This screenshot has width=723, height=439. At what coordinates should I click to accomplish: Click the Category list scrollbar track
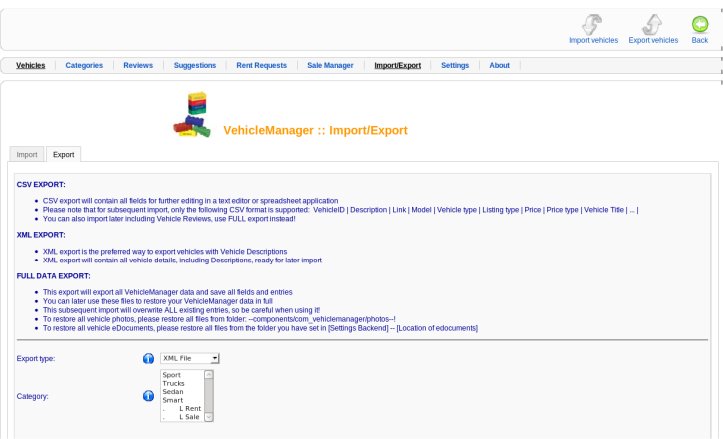pos(208,396)
